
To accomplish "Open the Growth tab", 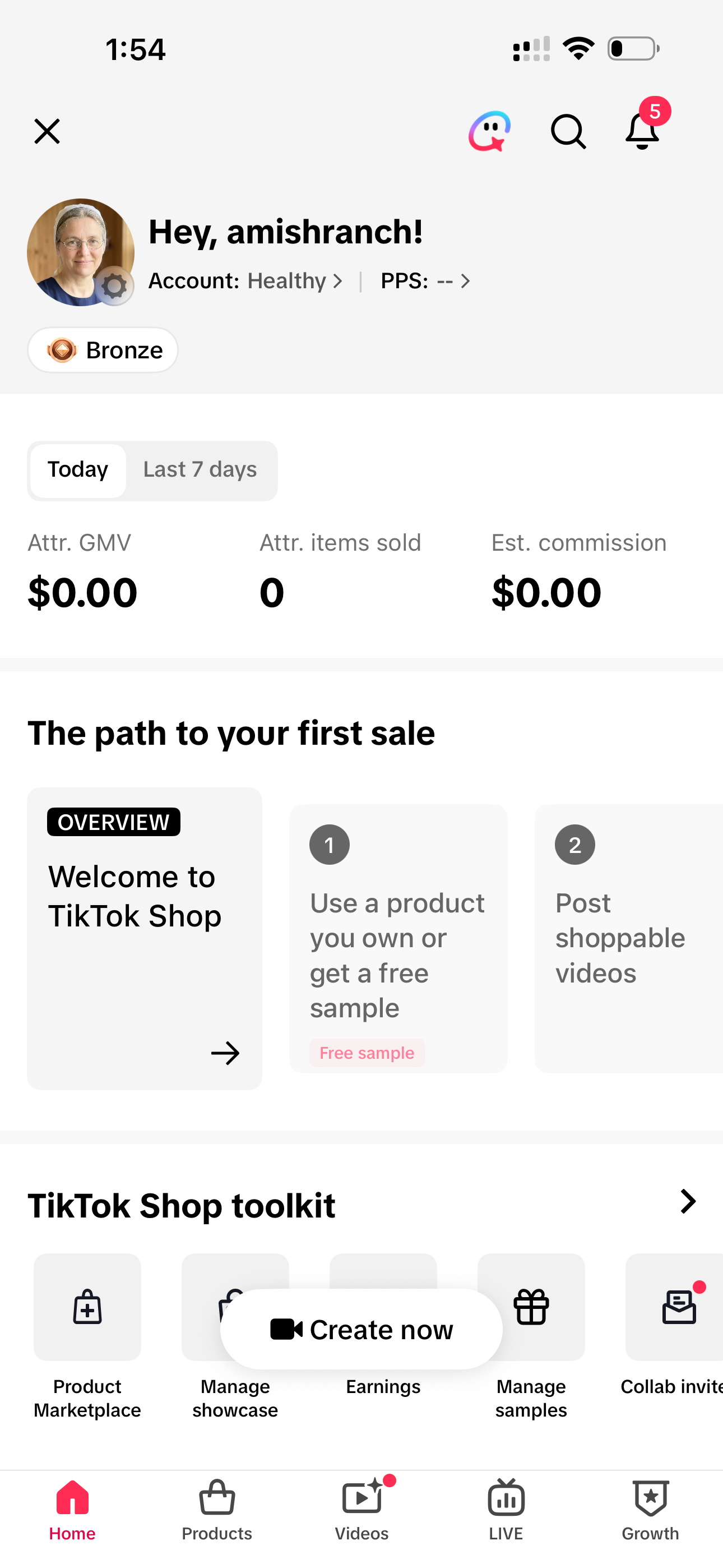I will click(x=650, y=1510).
